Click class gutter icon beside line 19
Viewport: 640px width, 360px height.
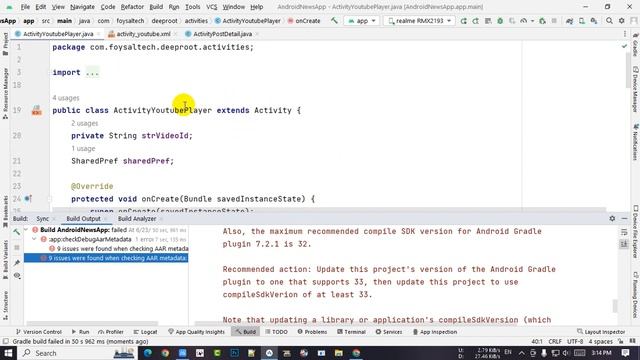pyautogui.click(x=37, y=110)
